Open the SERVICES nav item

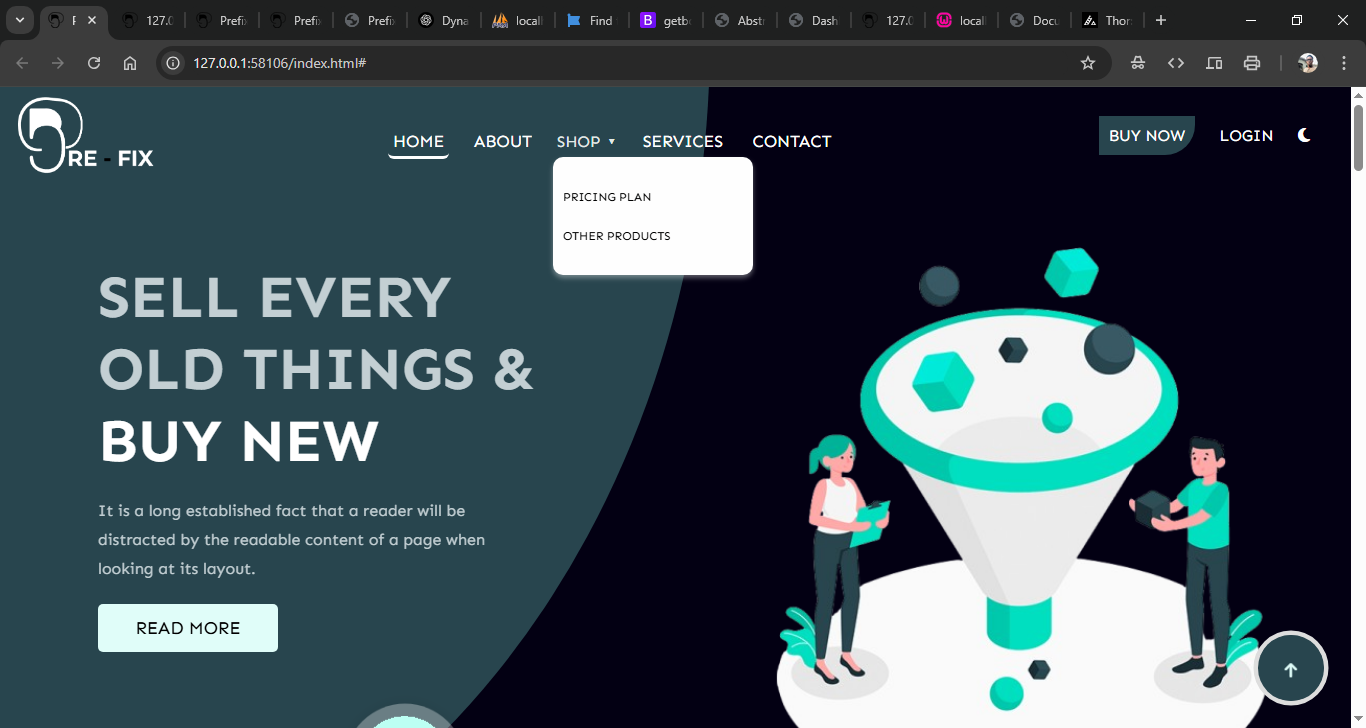pyautogui.click(x=683, y=142)
